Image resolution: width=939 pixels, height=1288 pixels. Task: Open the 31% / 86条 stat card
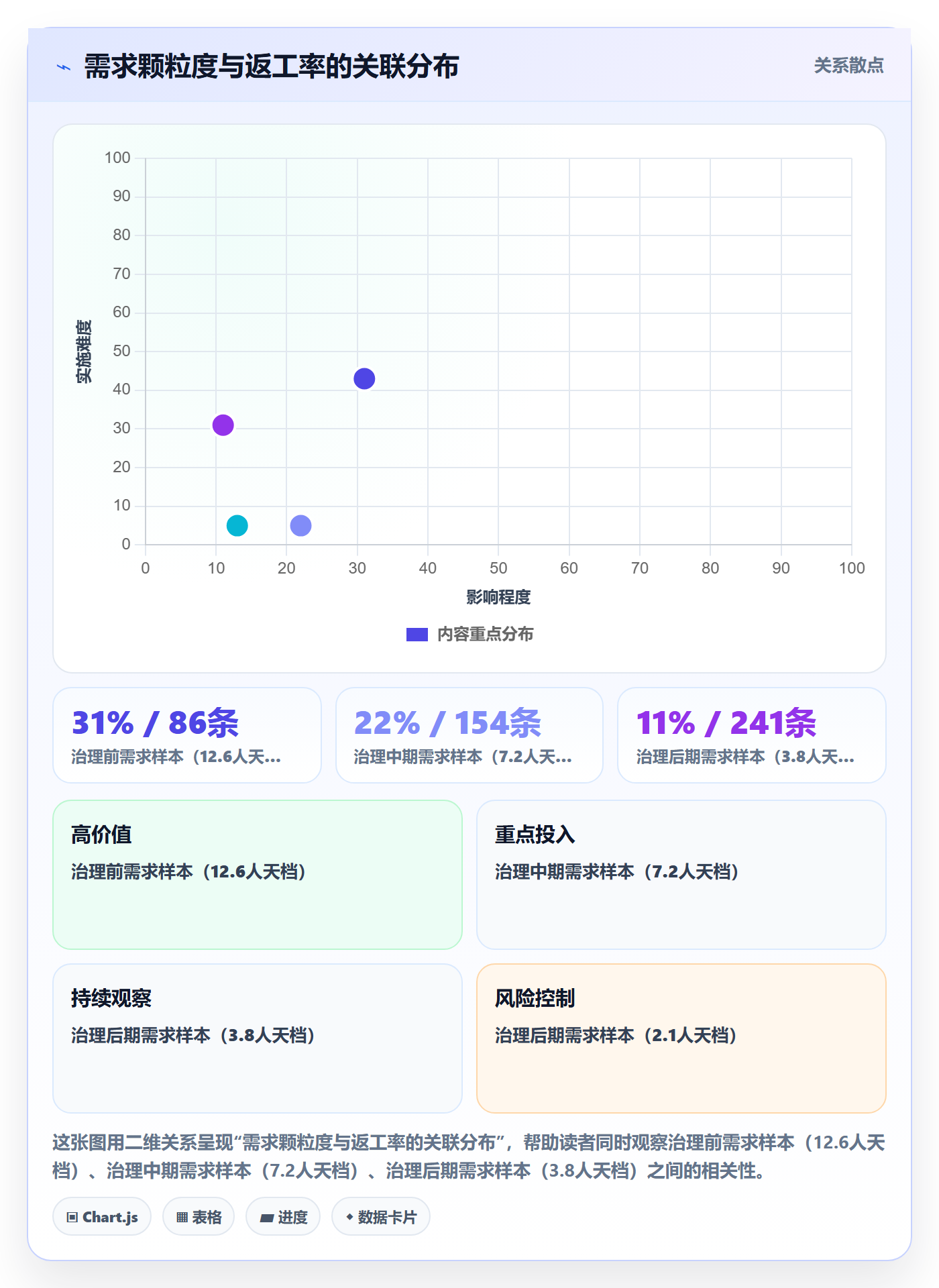click(x=187, y=735)
